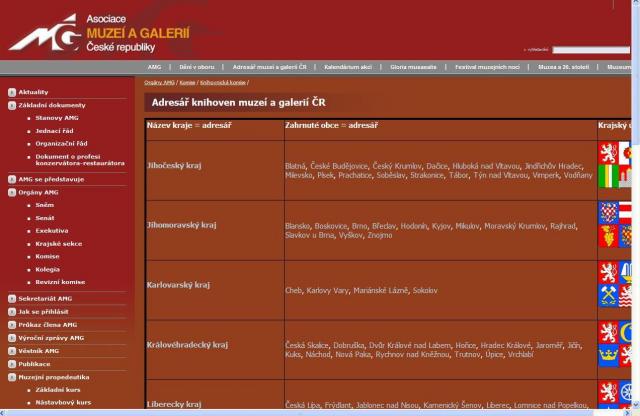The image size is (640, 416).
Task: Go to Krajské sekce in sidebar
Action: tap(58, 243)
